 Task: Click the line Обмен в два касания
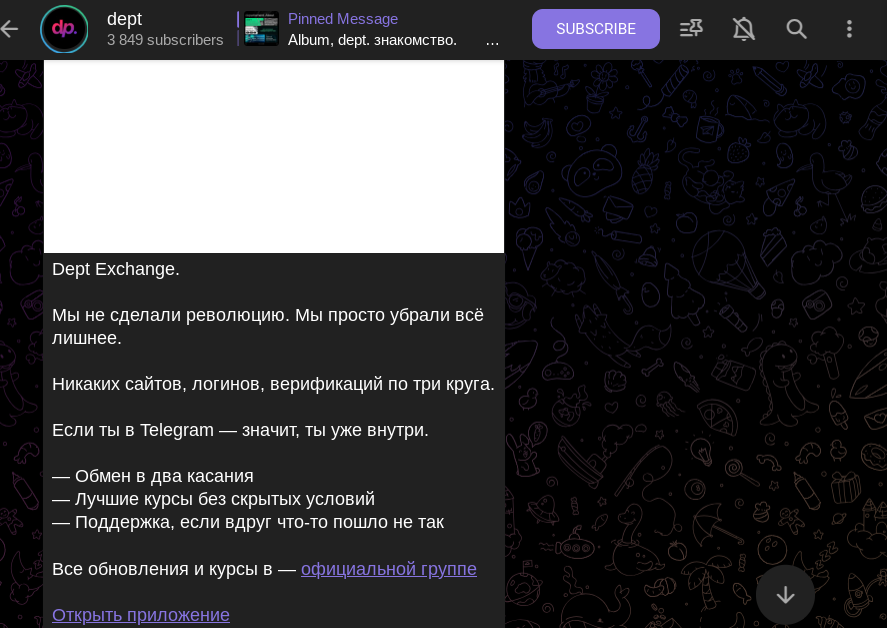(x=153, y=476)
